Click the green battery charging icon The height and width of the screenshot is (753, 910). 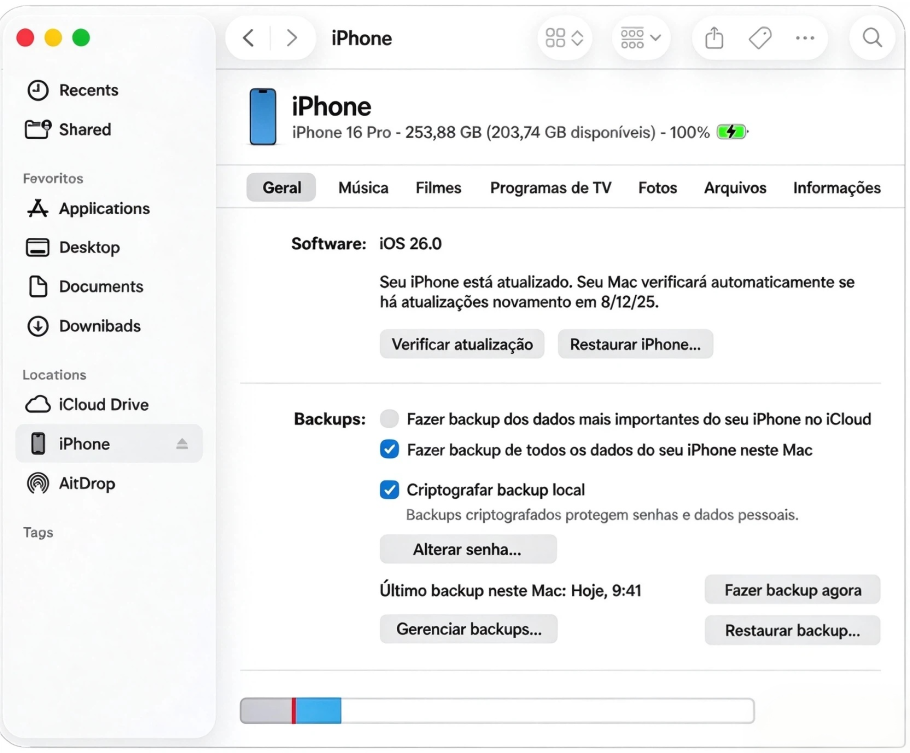pos(732,132)
